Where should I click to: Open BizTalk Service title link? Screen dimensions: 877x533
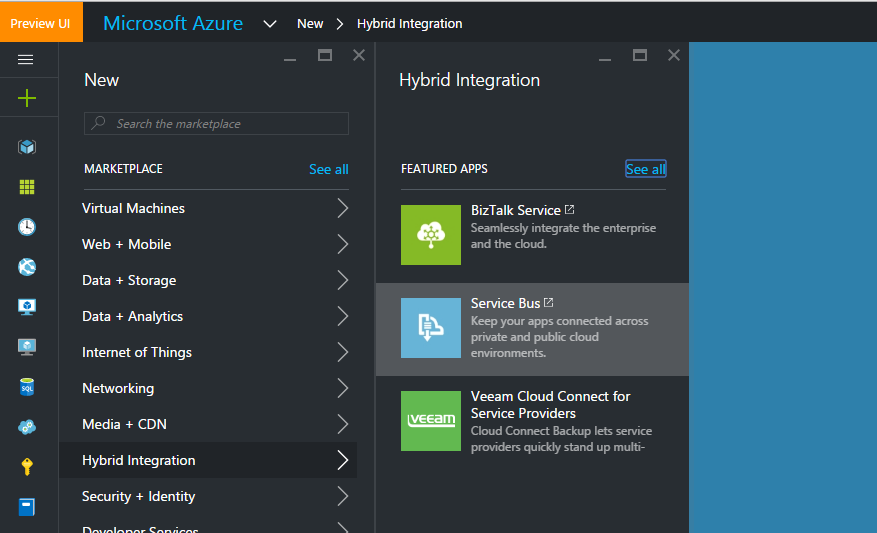click(515, 210)
